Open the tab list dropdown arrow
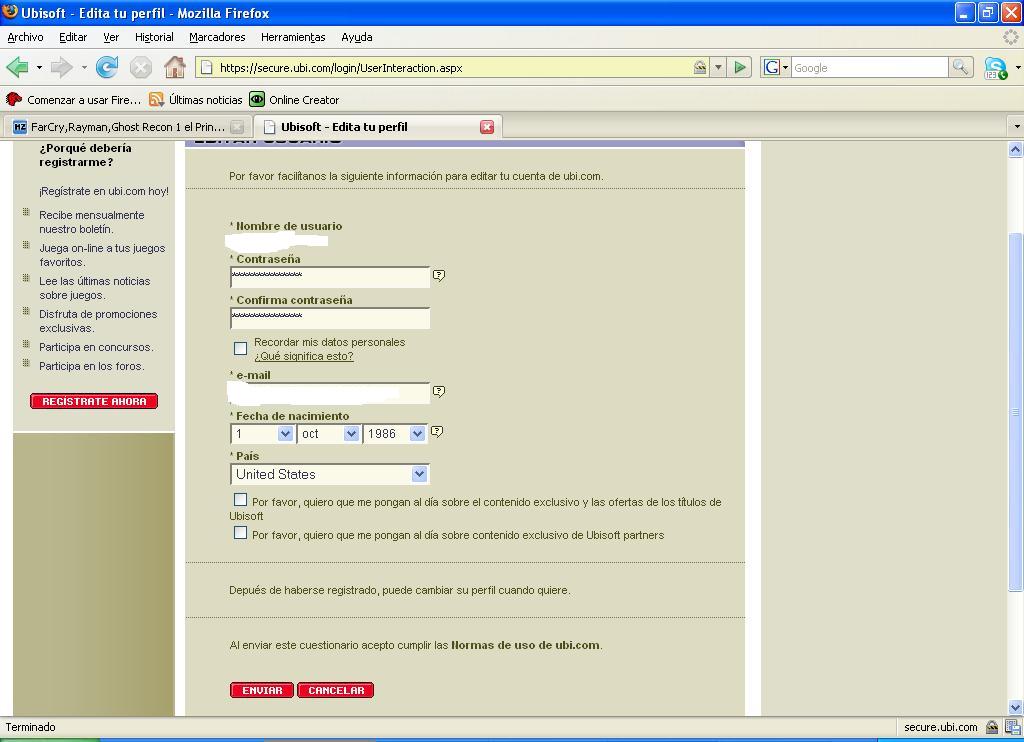Viewport: 1024px width, 742px height. click(1016, 127)
